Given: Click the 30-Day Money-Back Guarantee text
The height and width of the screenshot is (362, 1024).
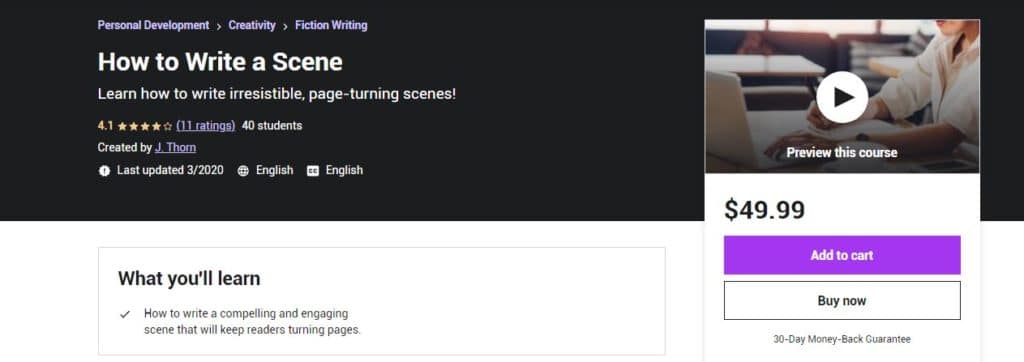Looking at the screenshot, I should (842, 339).
